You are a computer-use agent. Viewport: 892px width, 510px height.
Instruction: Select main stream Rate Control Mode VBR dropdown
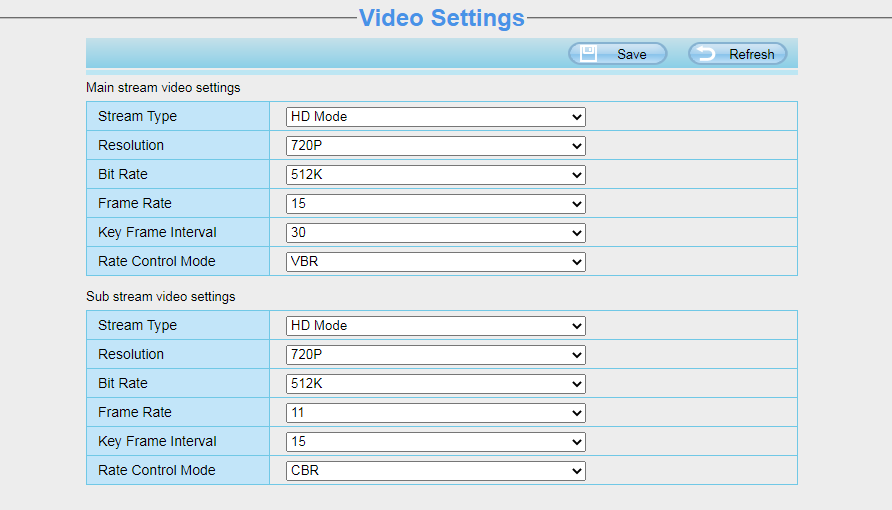(x=435, y=262)
